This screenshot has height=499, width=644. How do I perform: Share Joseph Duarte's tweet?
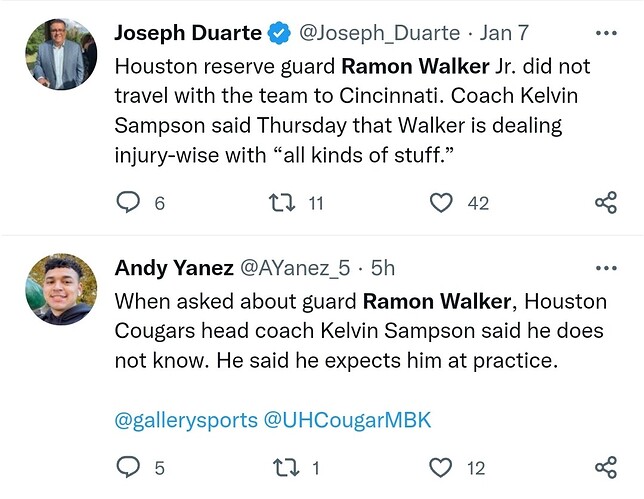[x=605, y=203]
